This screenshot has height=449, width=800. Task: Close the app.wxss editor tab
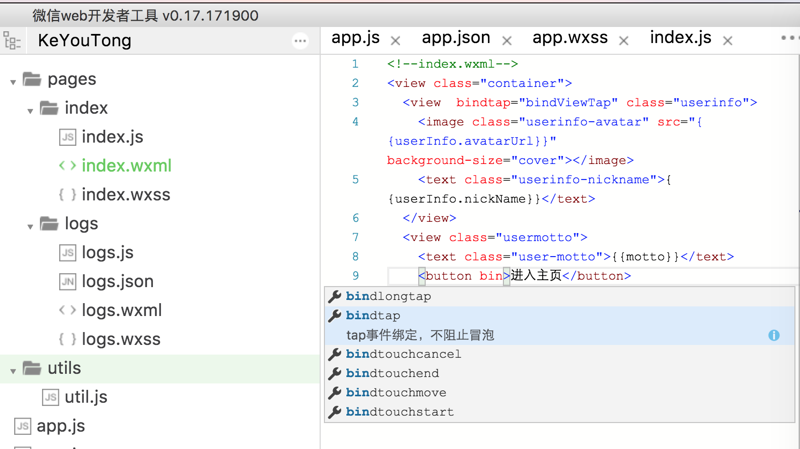click(624, 41)
